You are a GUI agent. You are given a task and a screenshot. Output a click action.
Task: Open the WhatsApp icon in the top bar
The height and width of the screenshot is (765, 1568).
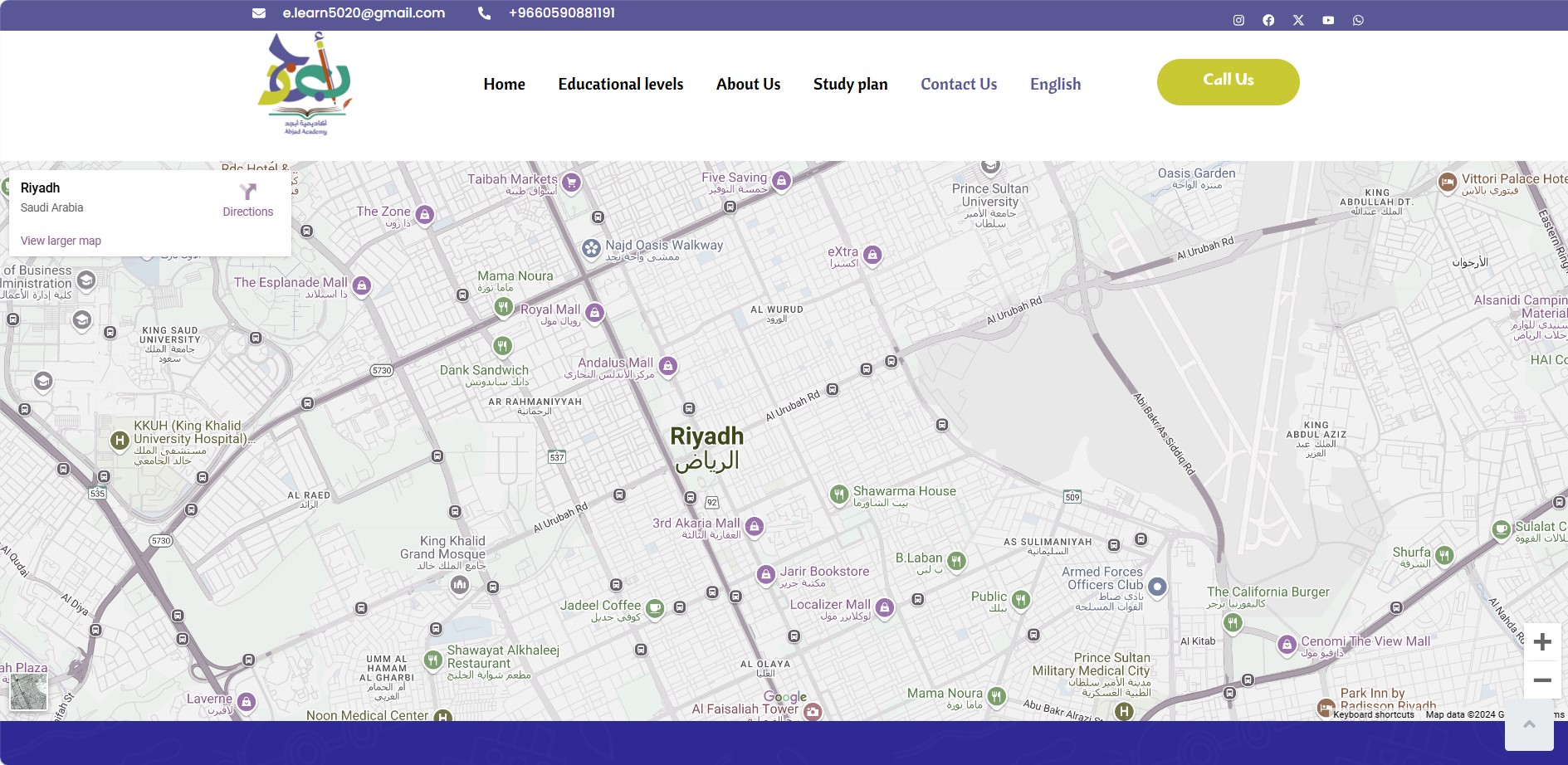(x=1358, y=20)
